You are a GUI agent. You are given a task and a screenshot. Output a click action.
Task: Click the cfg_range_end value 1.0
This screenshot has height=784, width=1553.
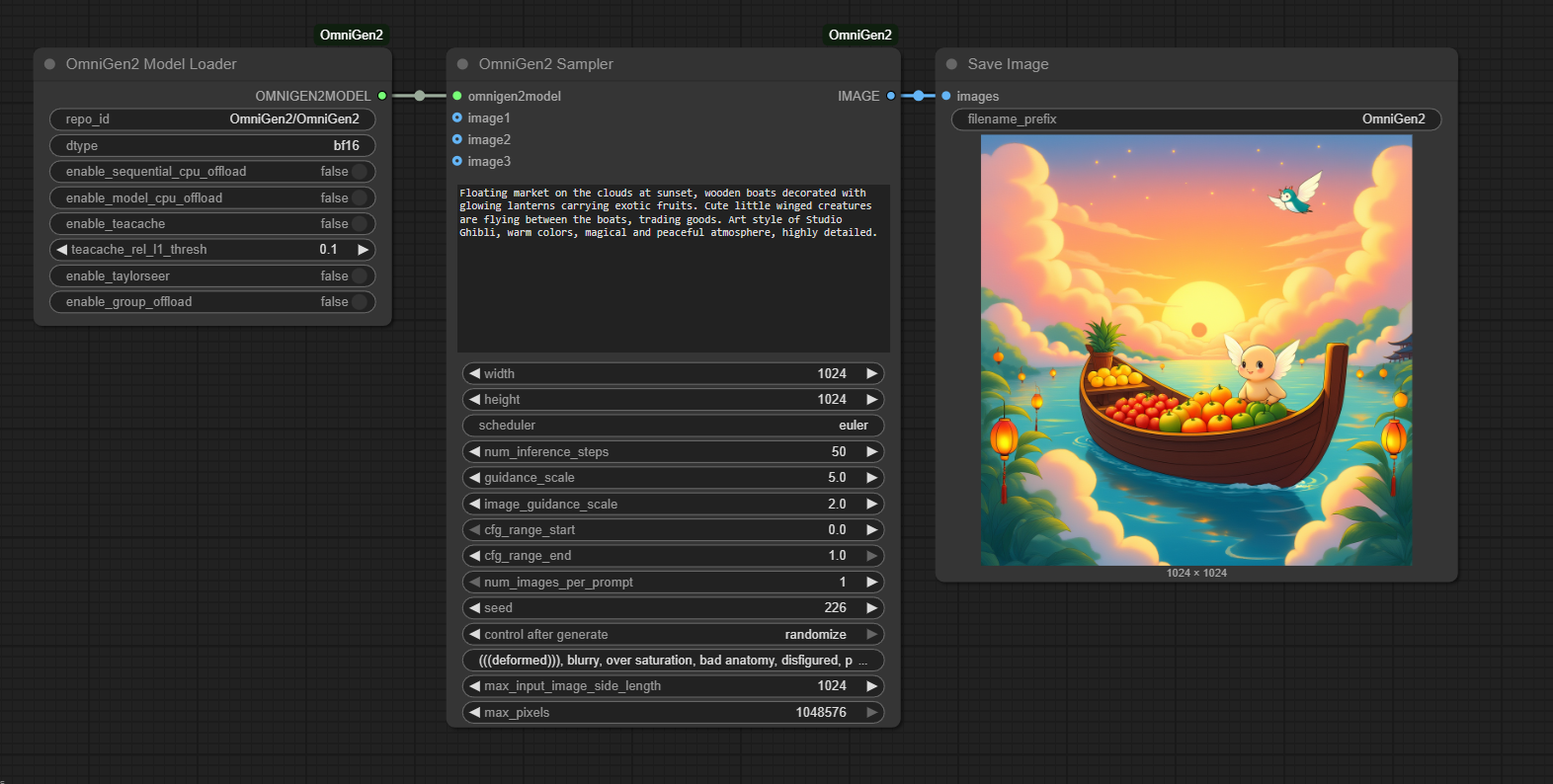tap(837, 555)
